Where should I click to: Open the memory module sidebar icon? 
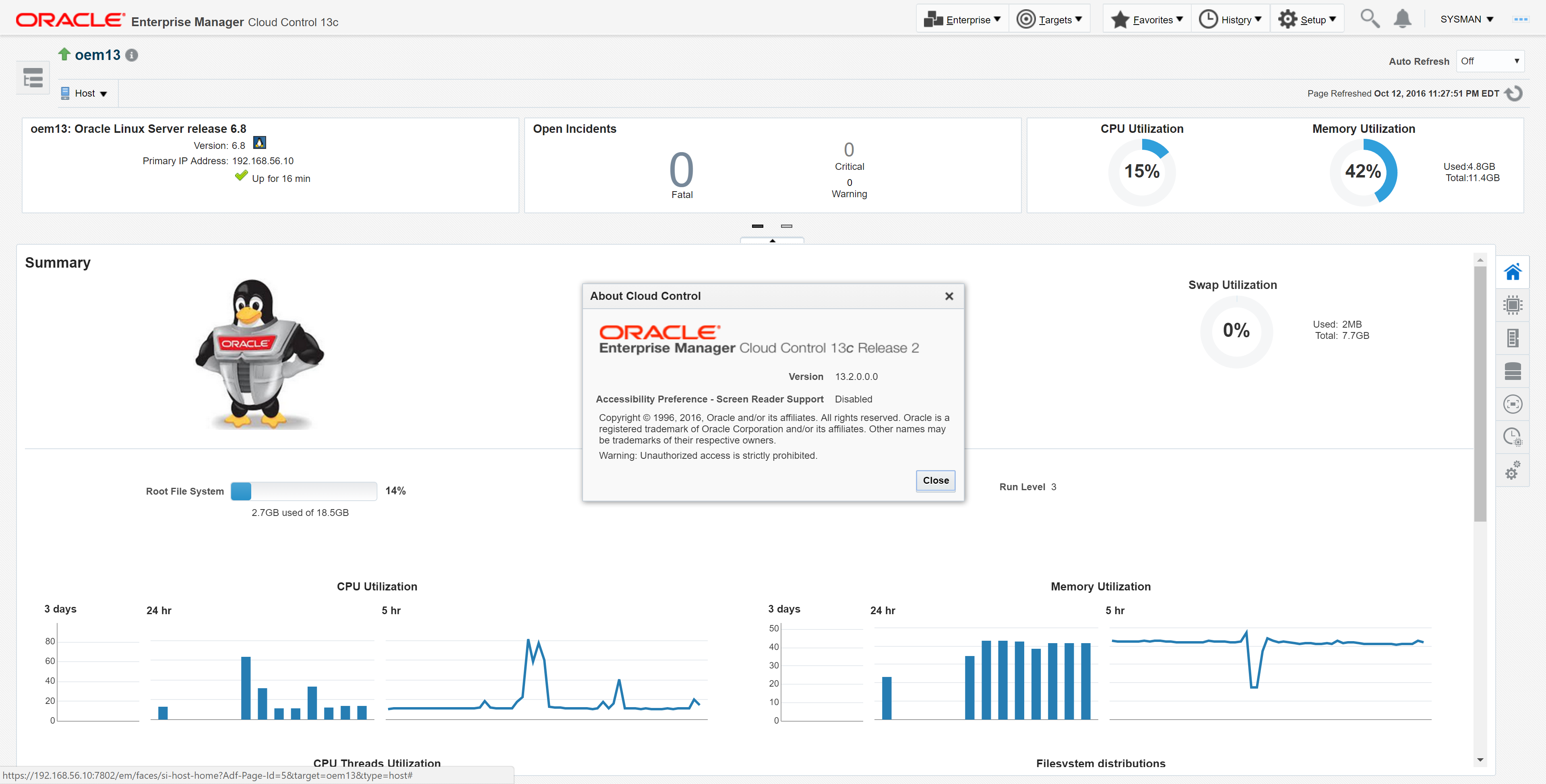point(1513,338)
